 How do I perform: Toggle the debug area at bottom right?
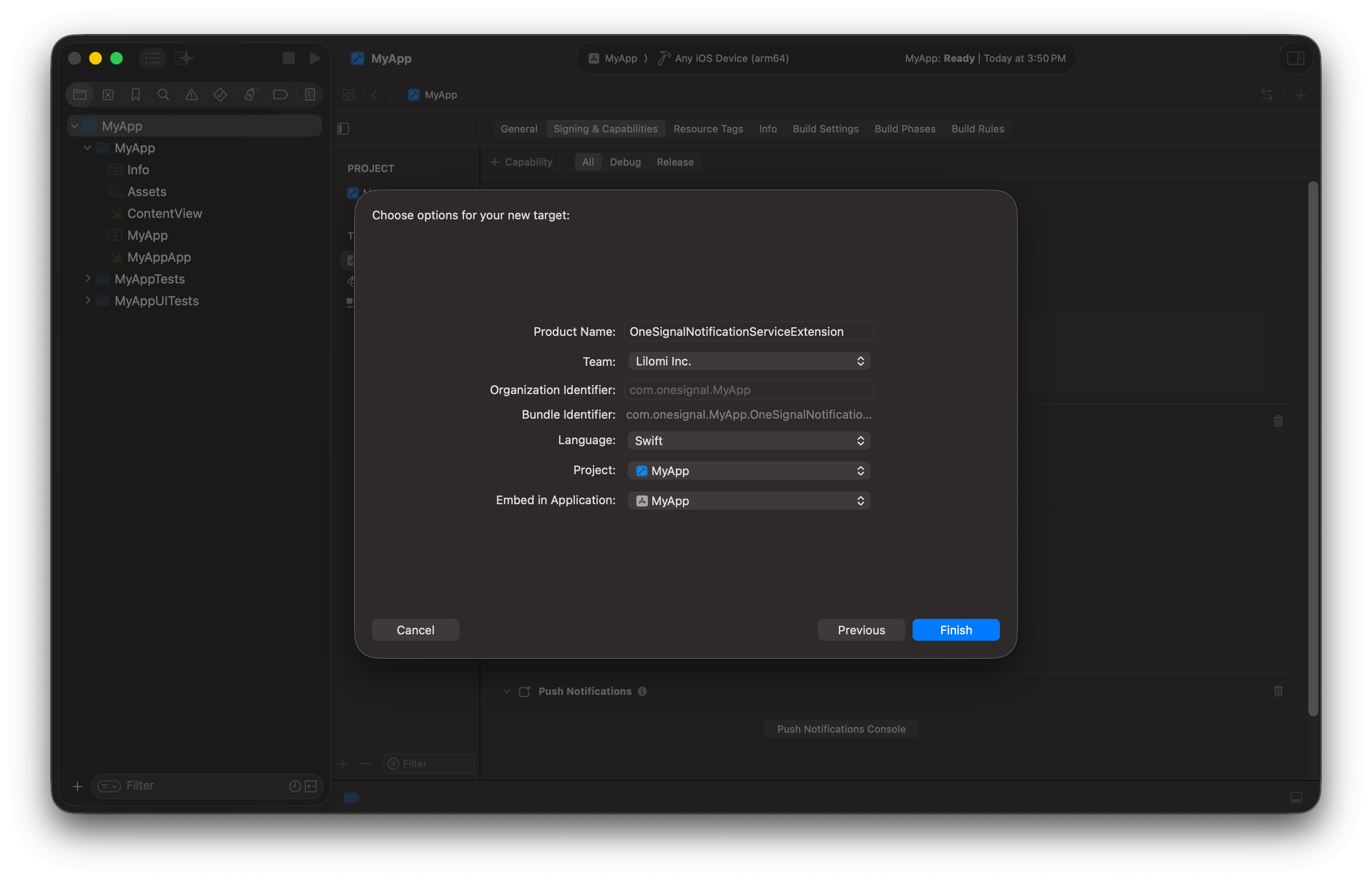point(1296,797)
